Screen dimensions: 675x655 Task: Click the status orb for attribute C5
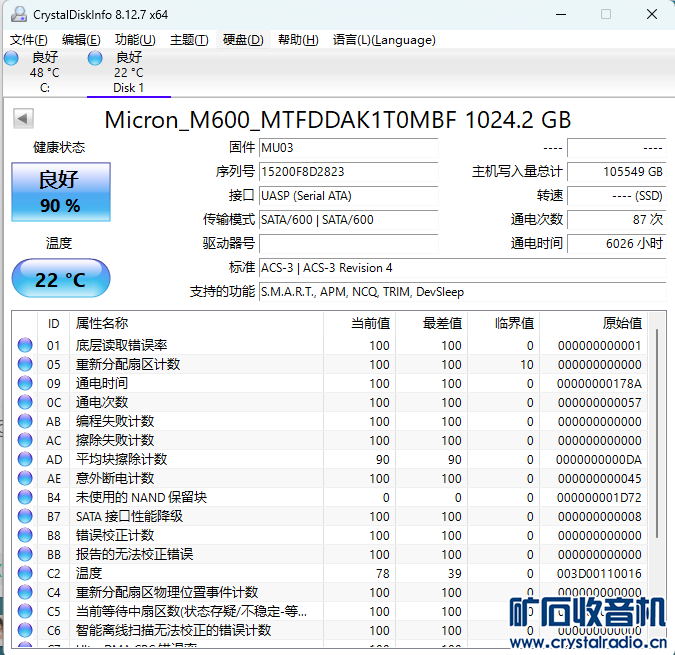pos(25,611)
